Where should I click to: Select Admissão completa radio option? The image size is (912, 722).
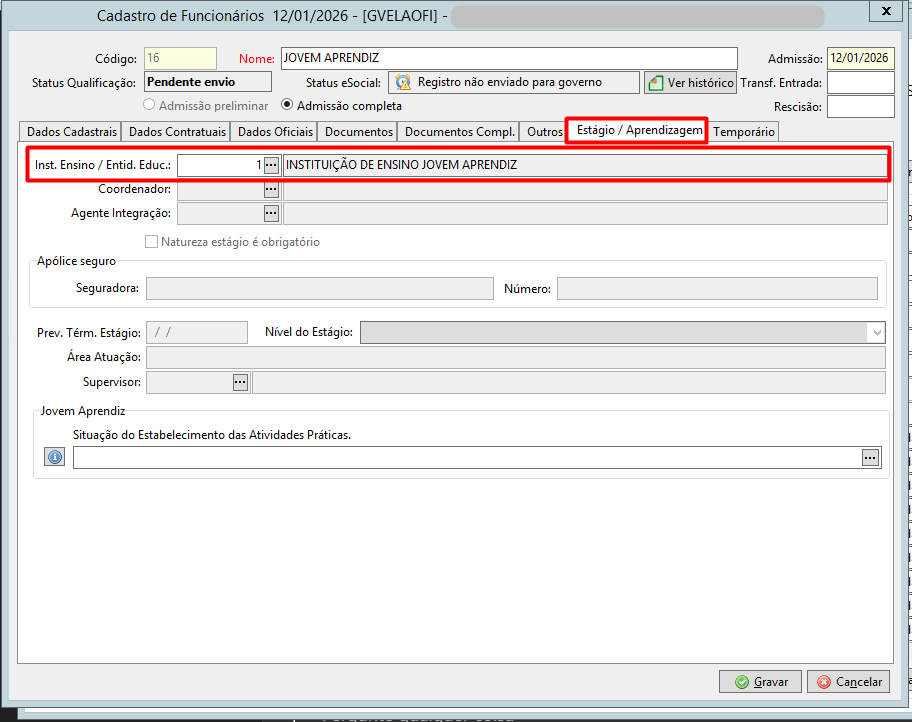click(287, 105)
